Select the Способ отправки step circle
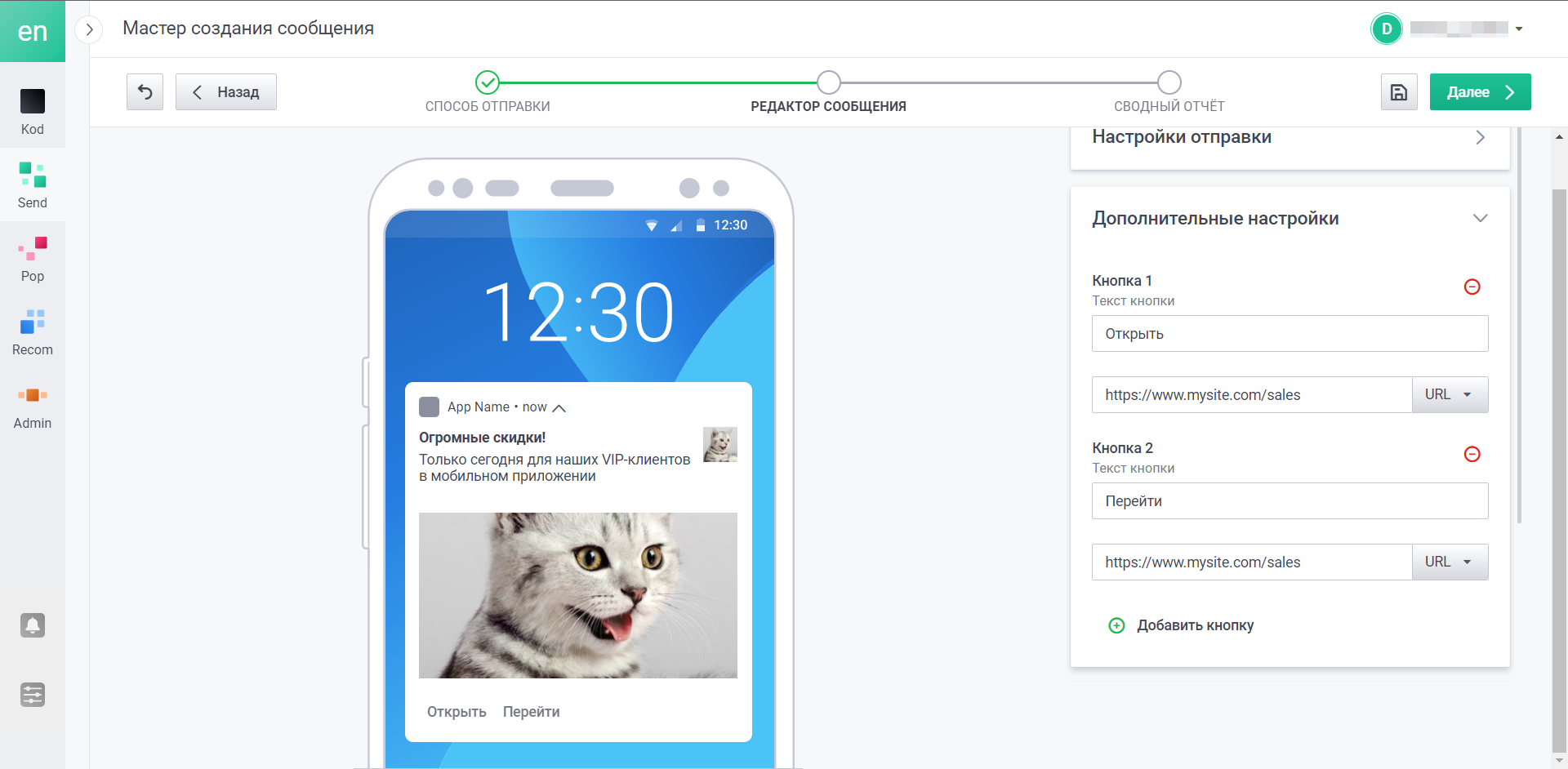Viewport: 1568px width, 769px height. (488, 82)
